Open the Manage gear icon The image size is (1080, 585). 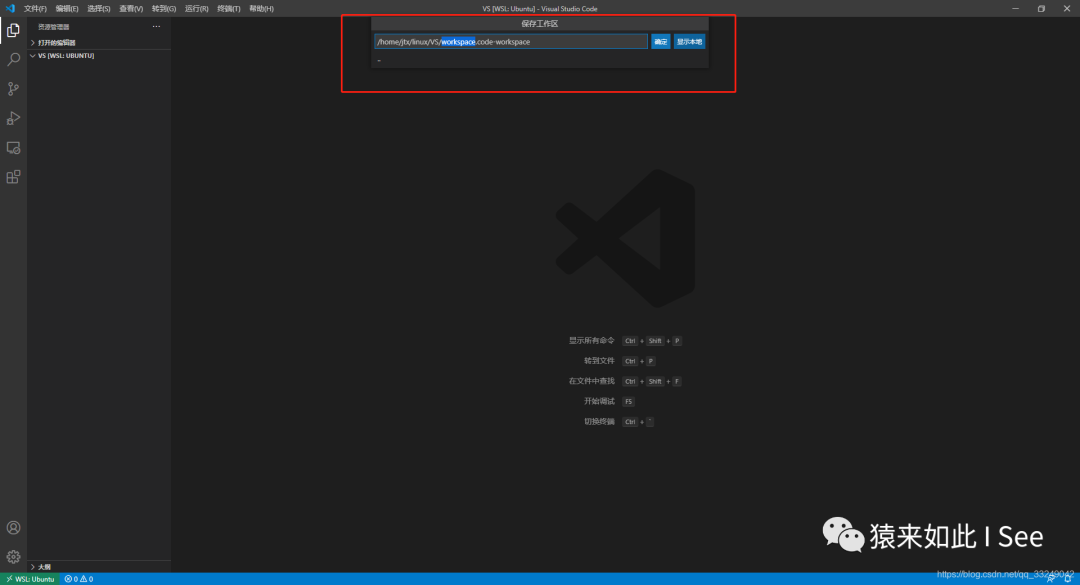(13, 557)
